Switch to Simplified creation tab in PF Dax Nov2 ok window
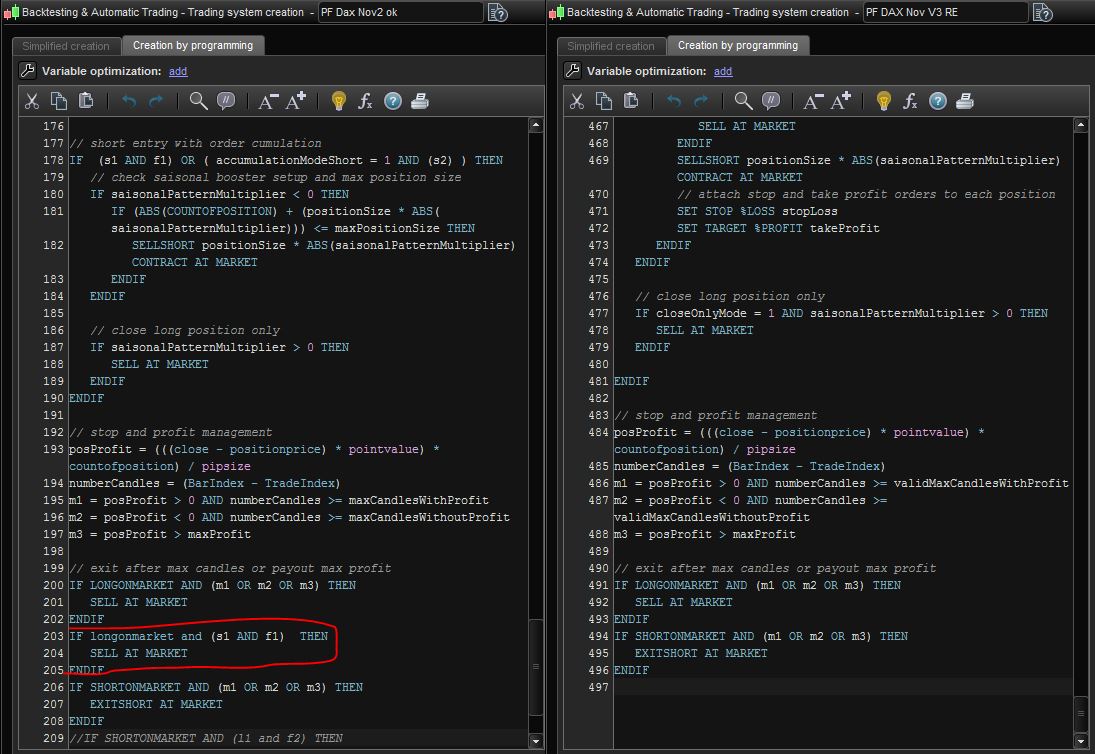Image resolution: width=1095 pixels, height=754 pixels. (x=66, y=46)
